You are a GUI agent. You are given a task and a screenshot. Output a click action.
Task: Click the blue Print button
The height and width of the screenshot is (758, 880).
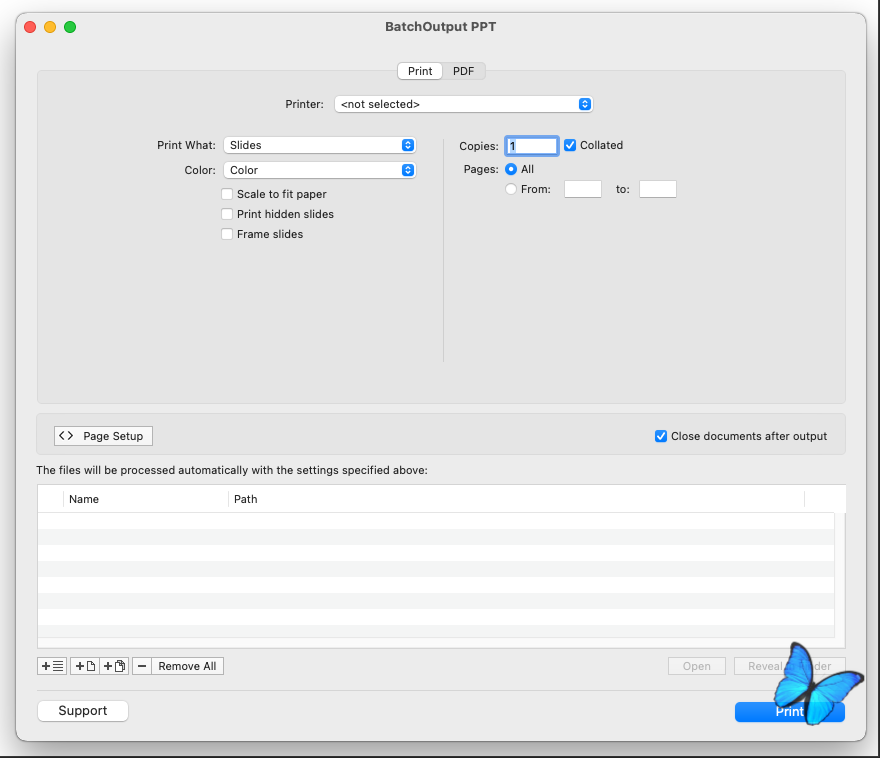tap(789, 712)
